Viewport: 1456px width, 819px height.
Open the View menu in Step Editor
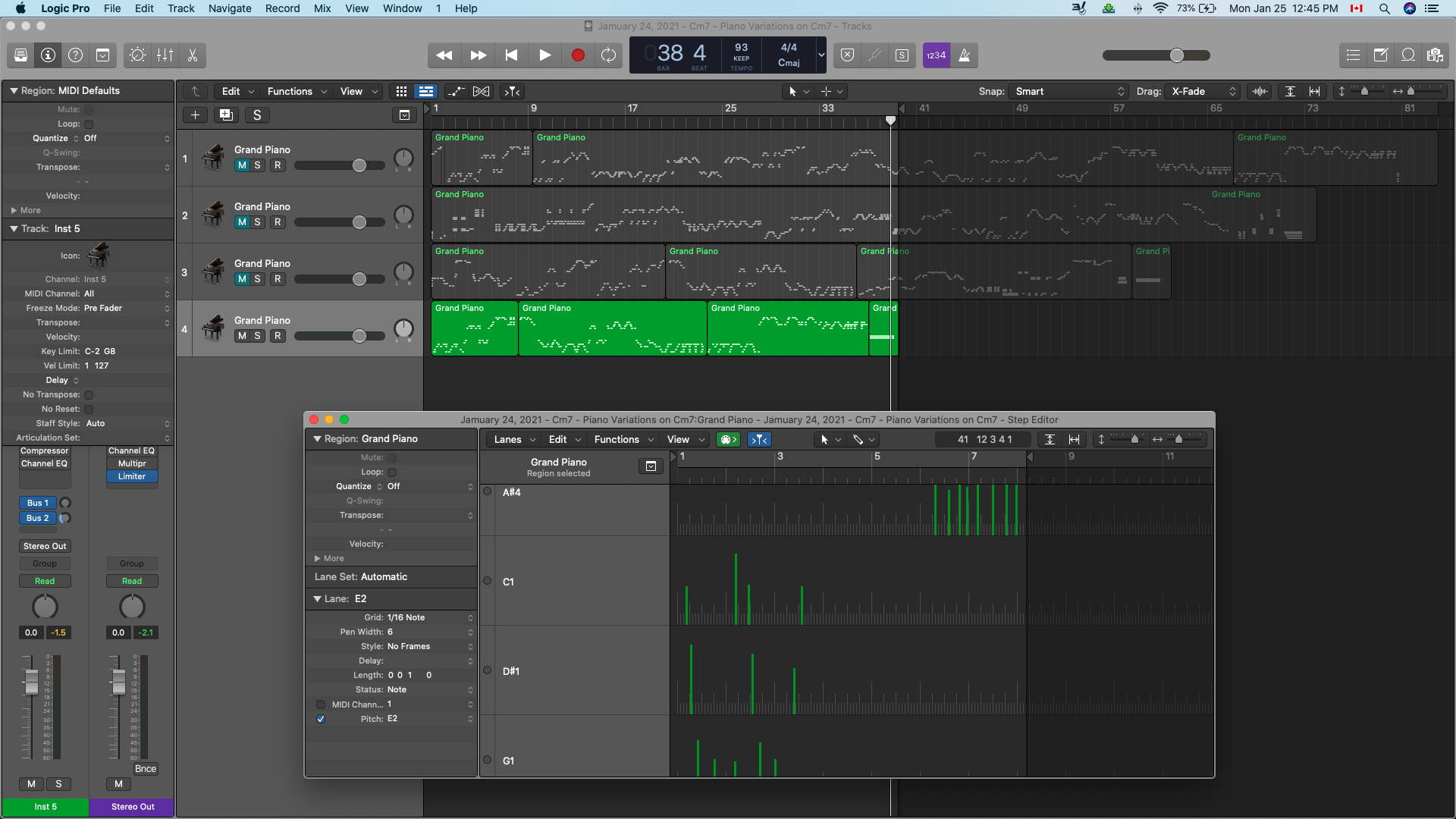(685, 439)
